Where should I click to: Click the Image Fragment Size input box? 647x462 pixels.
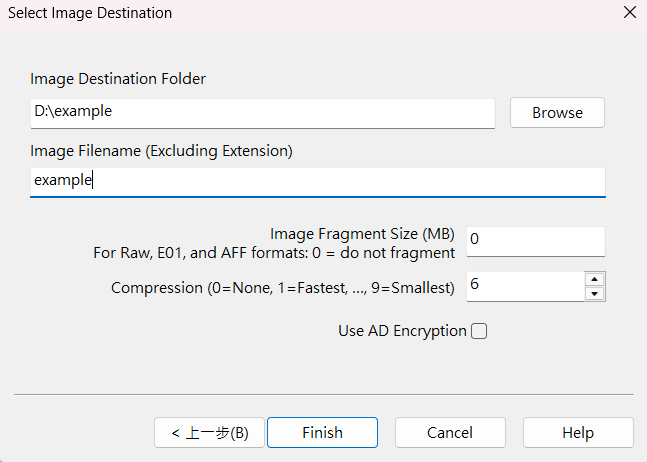click(x=535, y=241)
